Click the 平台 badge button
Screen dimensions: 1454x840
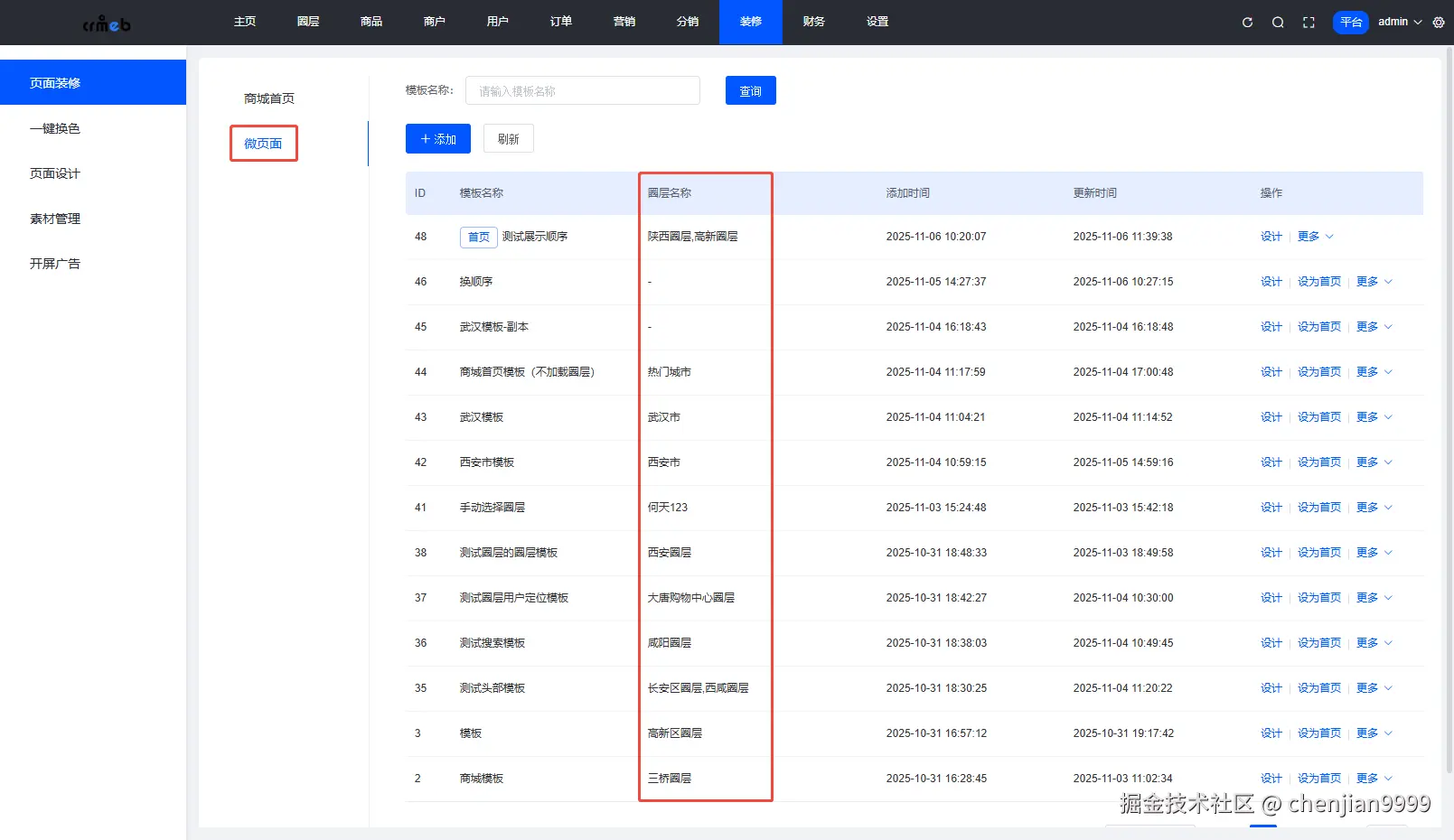click(1351, 23)
